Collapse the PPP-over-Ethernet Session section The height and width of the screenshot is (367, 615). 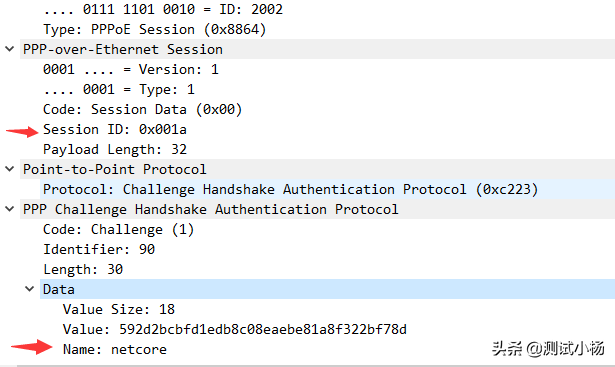(9, 49)
